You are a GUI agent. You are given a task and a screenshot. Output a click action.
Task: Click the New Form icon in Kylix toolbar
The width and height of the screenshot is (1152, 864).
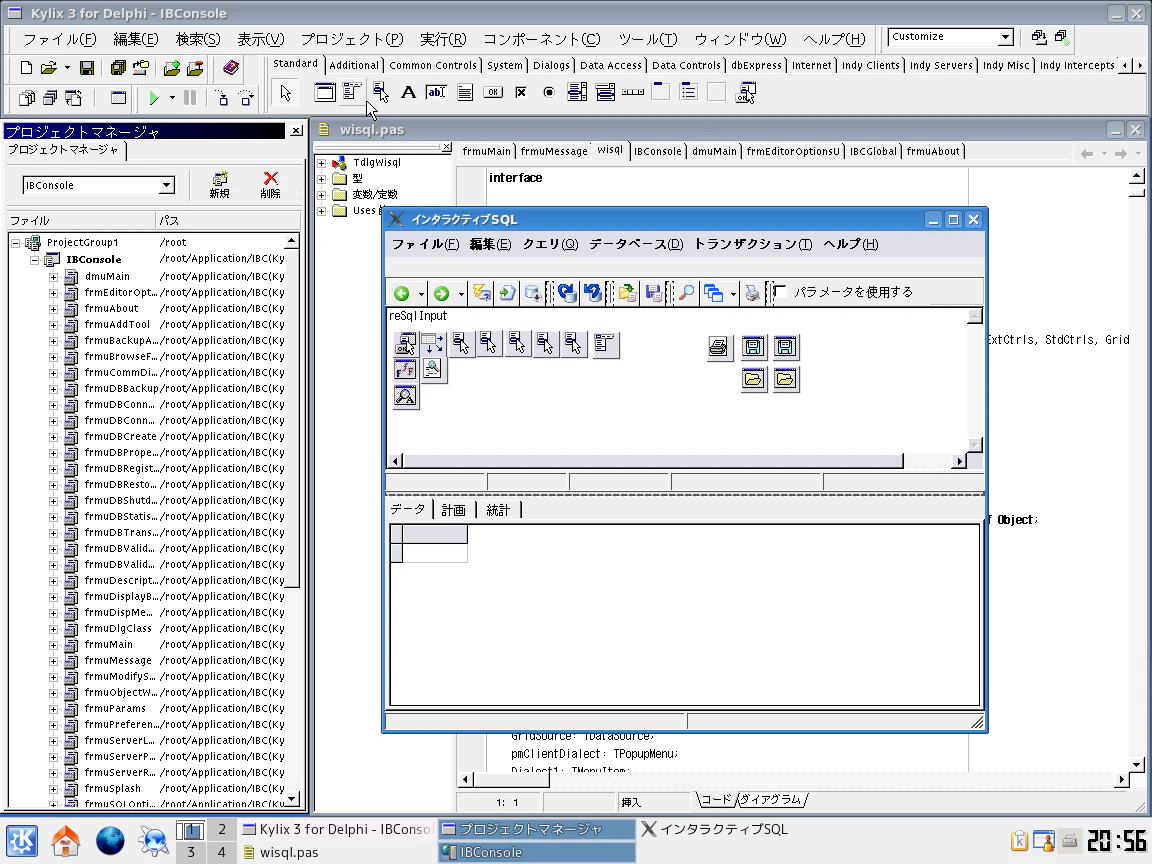click(118, 98)
